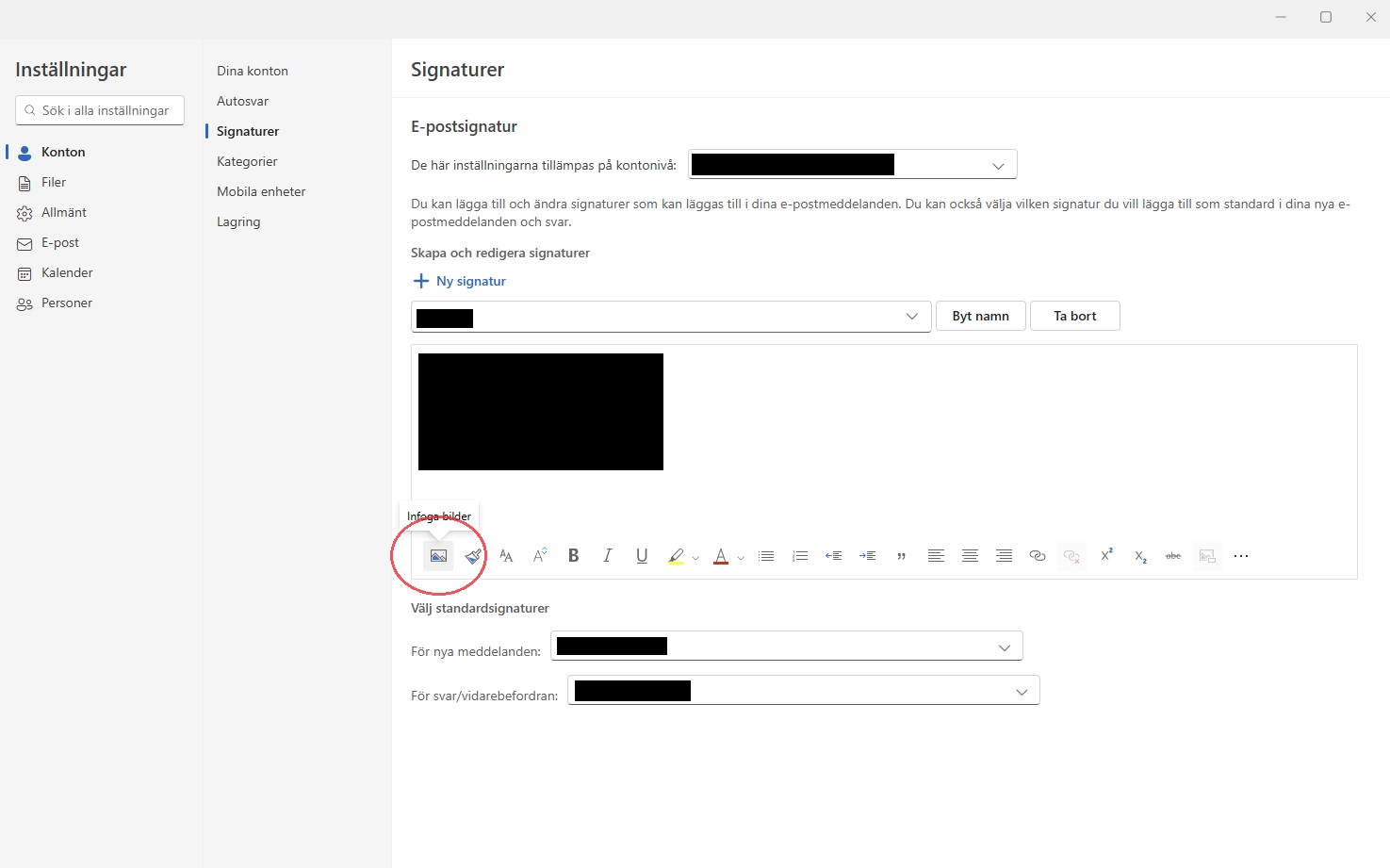Click the remove link icon
This screenshot has width=1390, height=868.
(x=1071, y=556)
